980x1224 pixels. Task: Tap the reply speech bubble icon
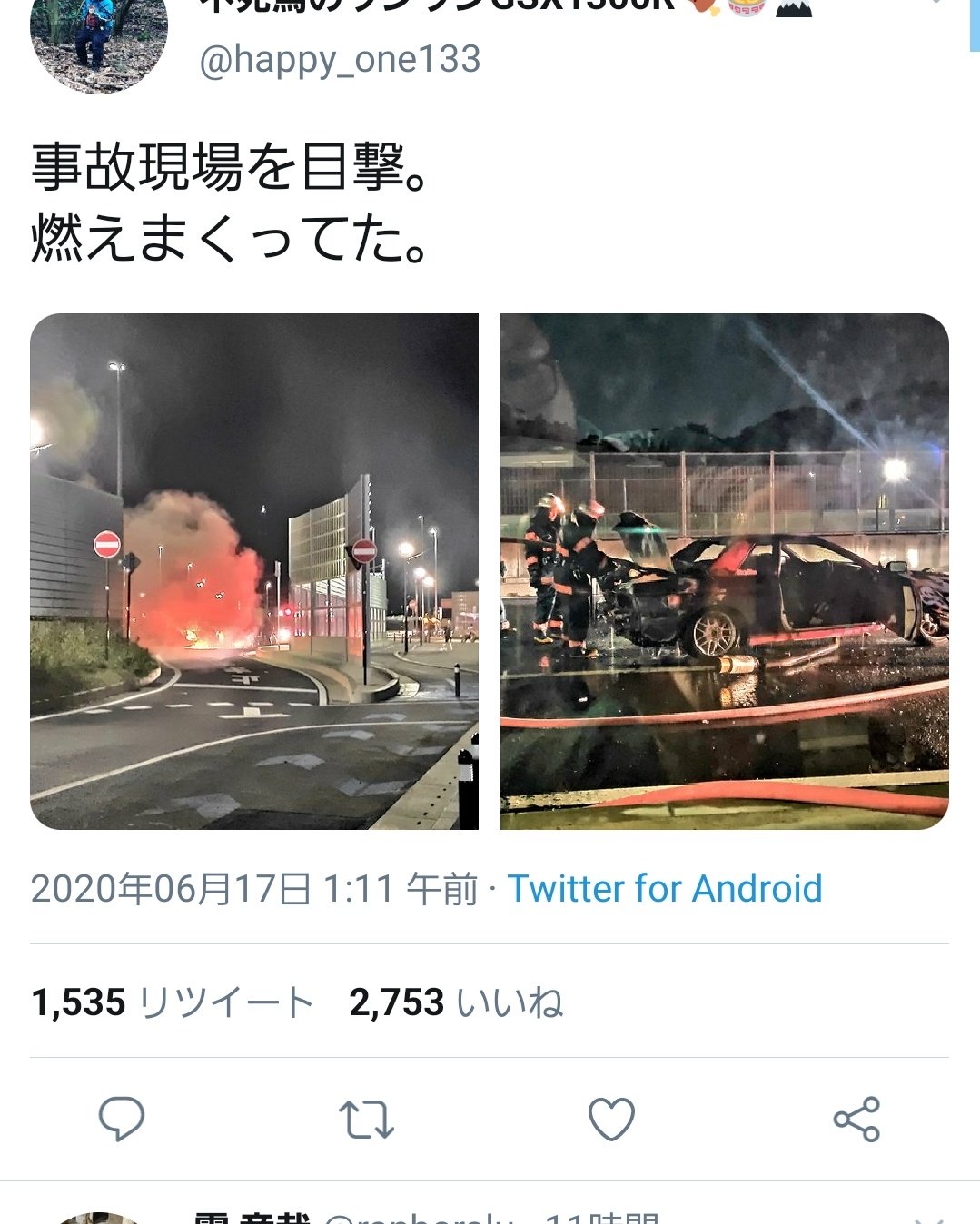(x=122, y=1119)
